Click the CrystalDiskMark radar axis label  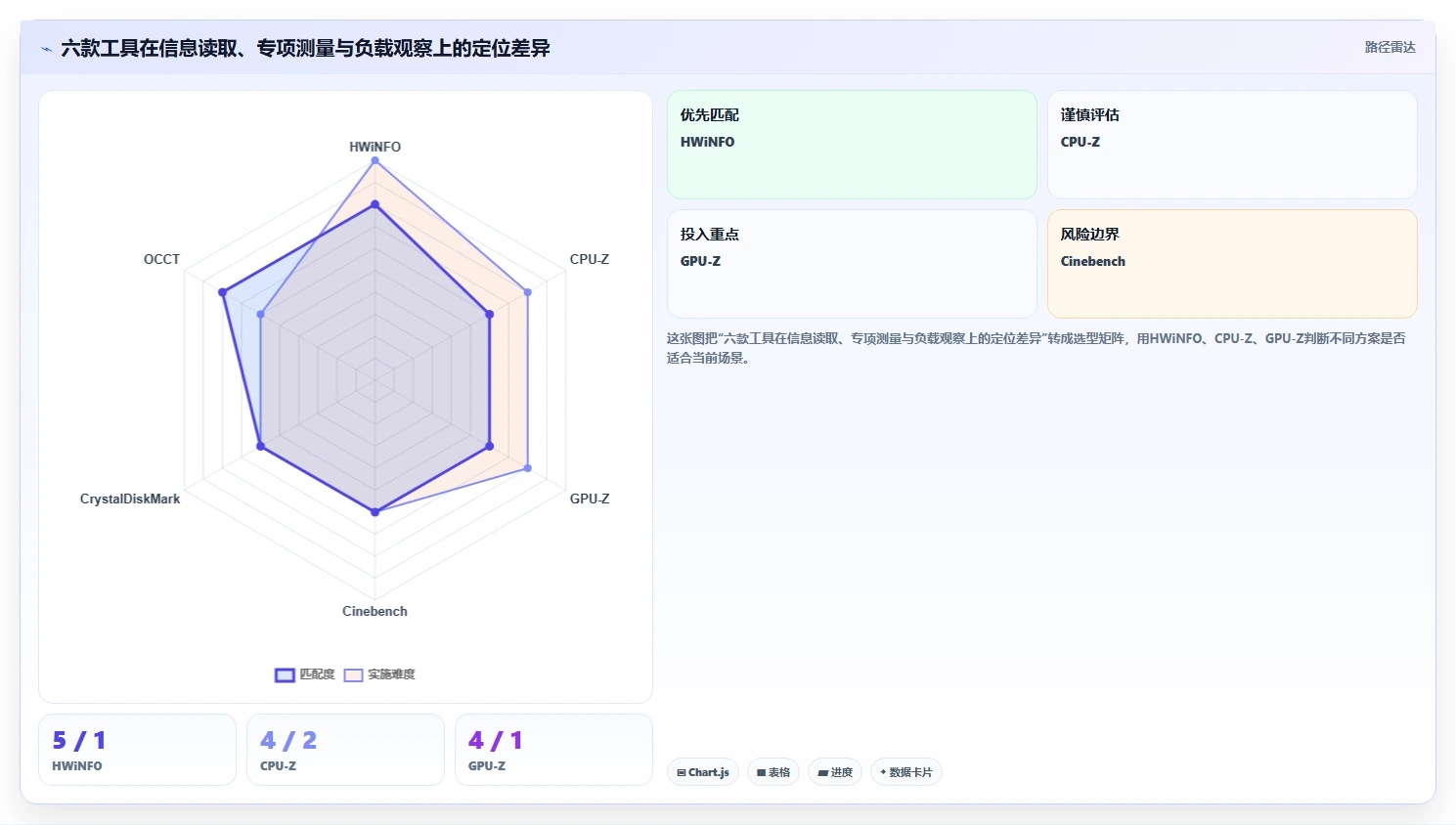click(130, 499)
